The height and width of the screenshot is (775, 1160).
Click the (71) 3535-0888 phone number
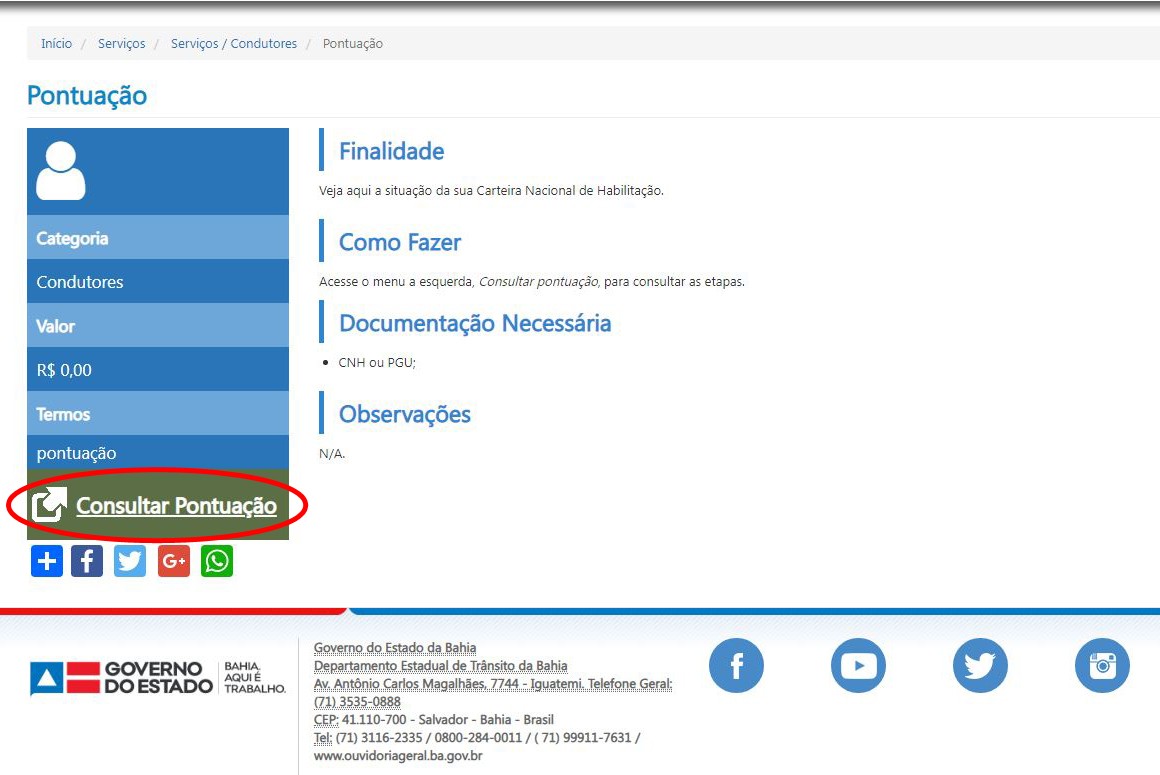[x=357, y=702]
